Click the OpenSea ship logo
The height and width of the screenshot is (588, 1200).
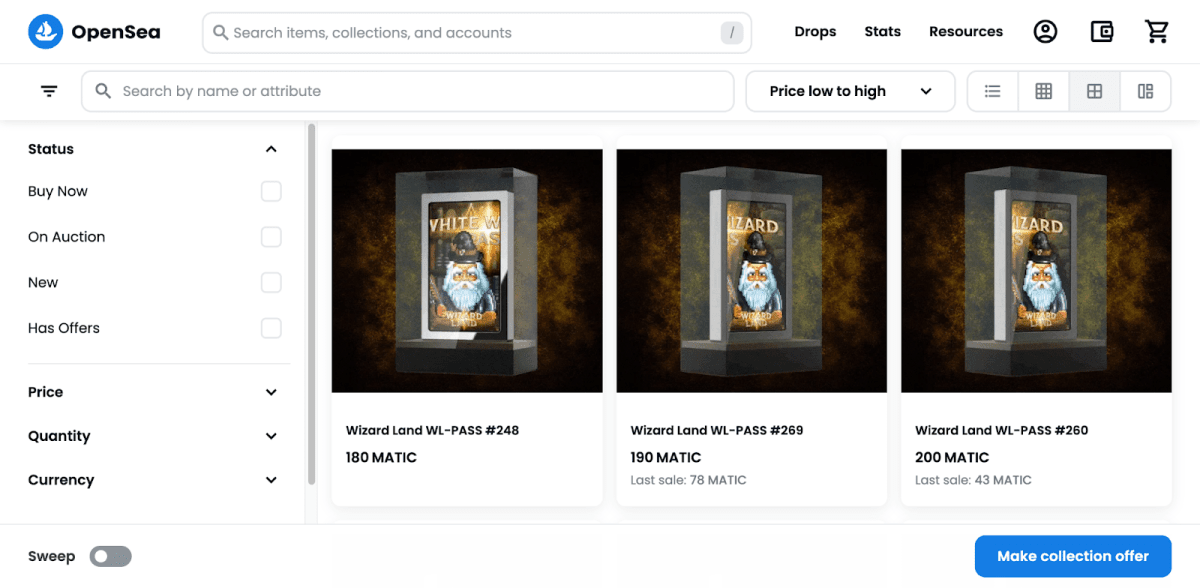click(45, 32)
